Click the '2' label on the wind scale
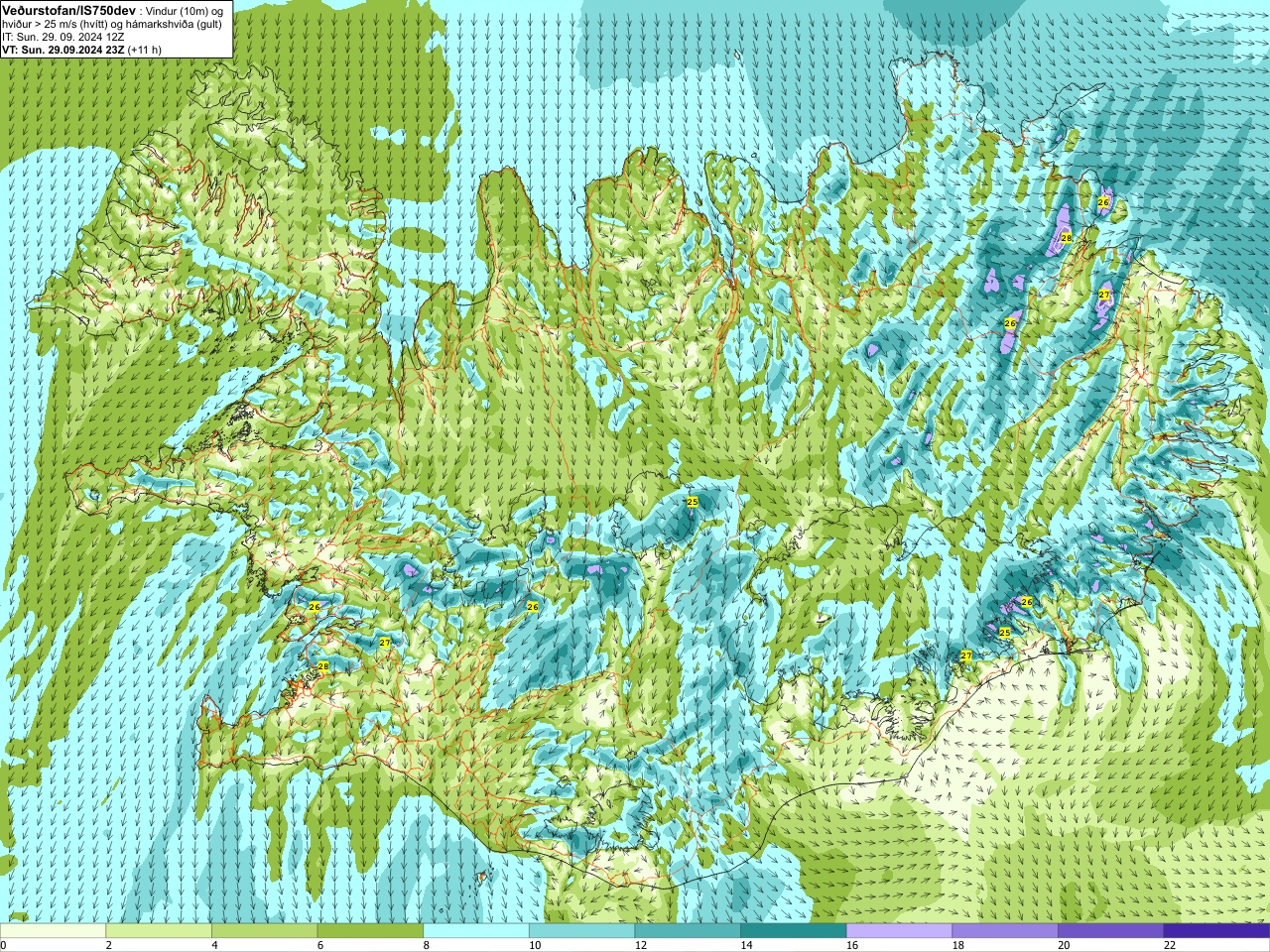 click(109, 945)
